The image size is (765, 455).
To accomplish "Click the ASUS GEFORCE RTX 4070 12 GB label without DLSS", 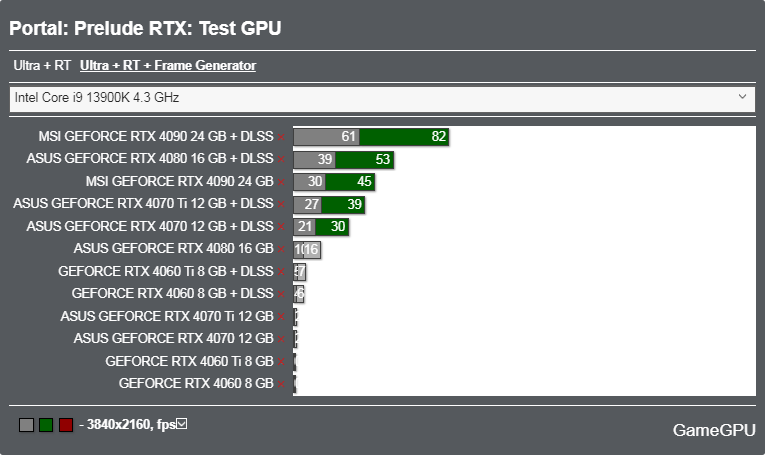I will (x=174, y=338).
